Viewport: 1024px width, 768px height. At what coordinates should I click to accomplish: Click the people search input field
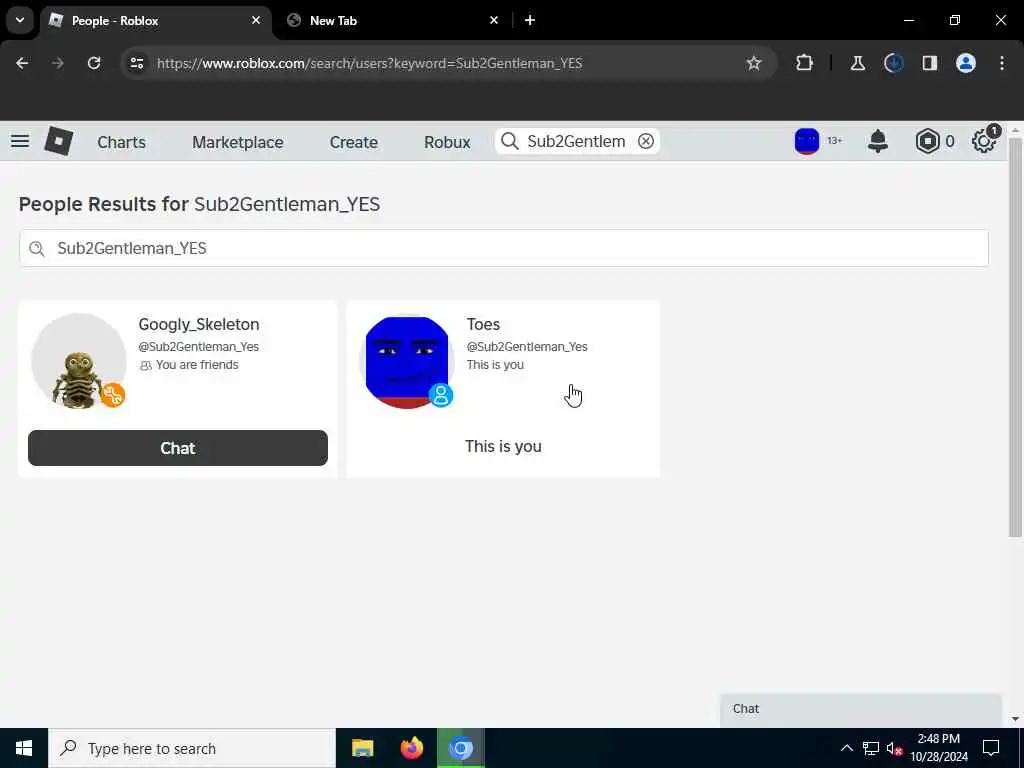coord(504,248)
